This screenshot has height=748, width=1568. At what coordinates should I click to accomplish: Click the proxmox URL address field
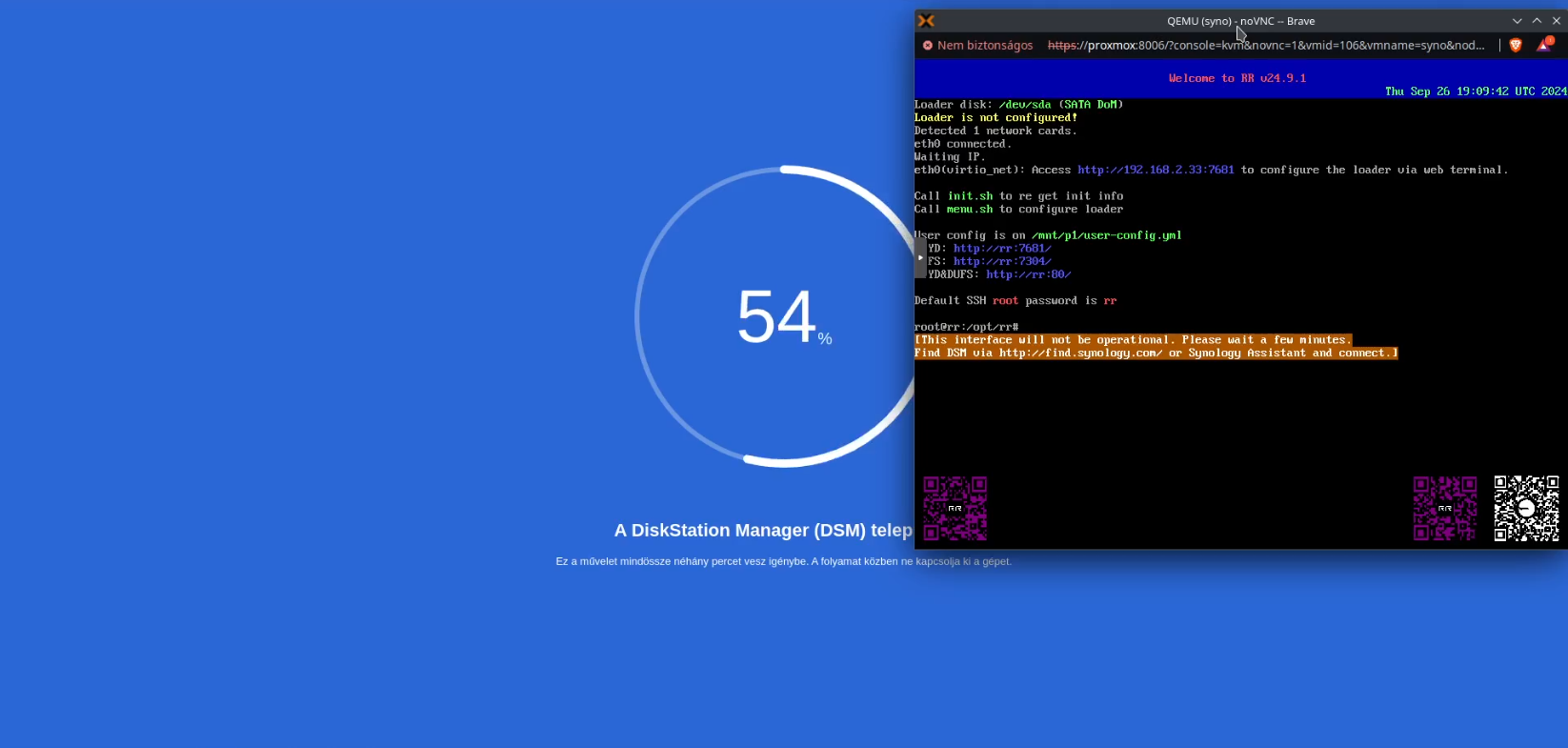[x=1266, y=45]
